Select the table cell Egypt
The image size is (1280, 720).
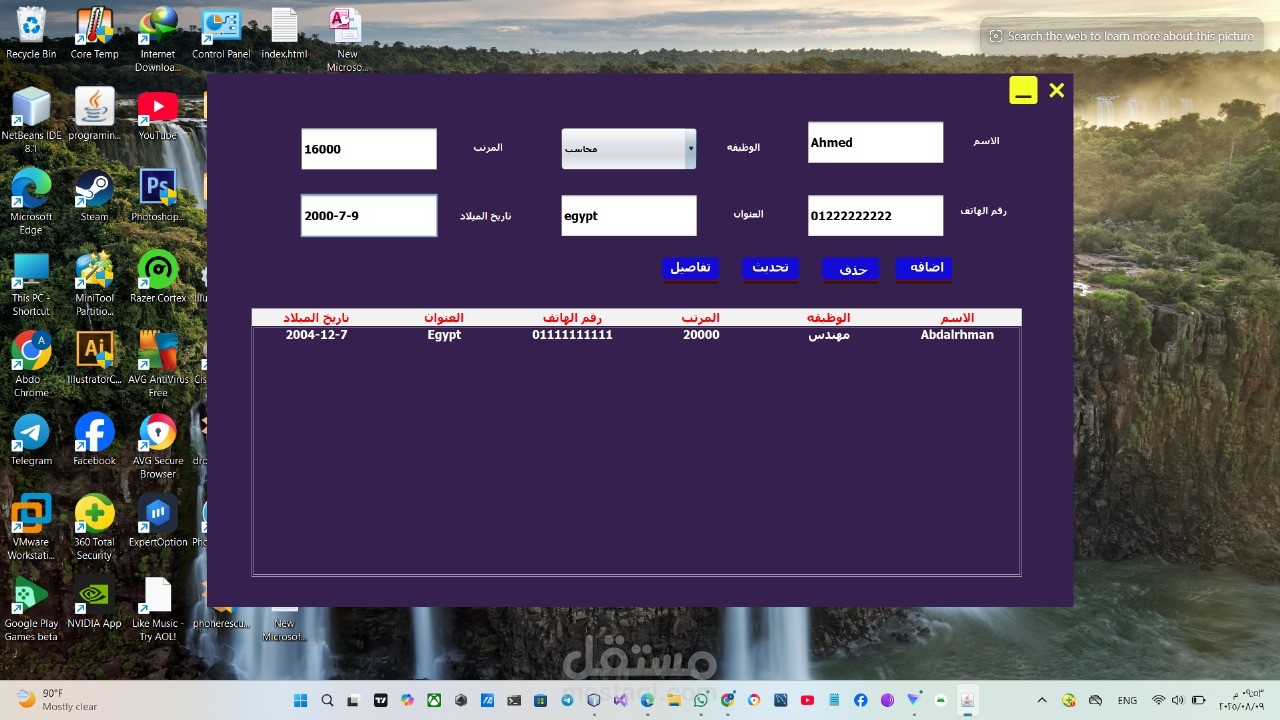[x=444, y=335]
